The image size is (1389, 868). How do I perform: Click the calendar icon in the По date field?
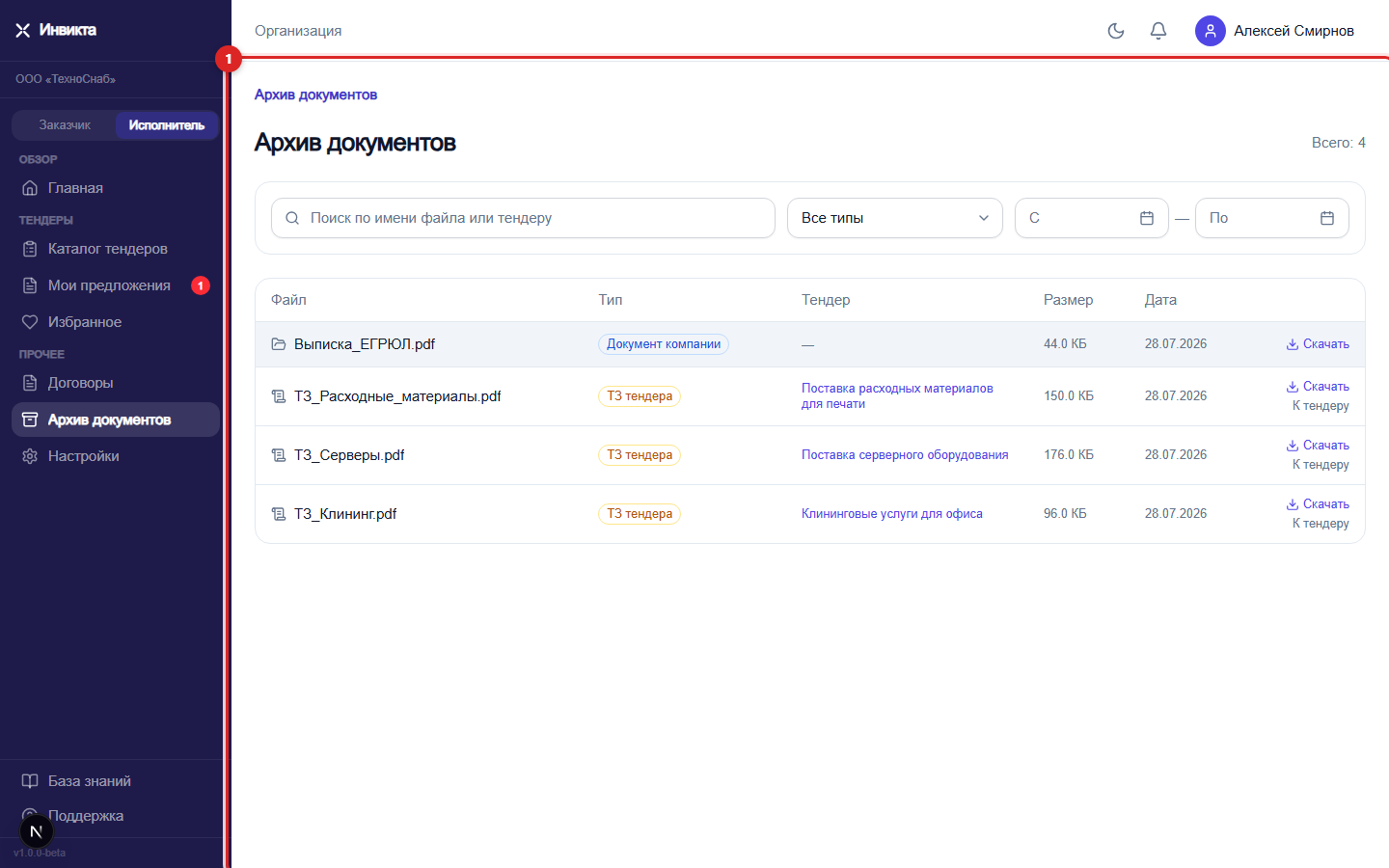coord(1327,218)
